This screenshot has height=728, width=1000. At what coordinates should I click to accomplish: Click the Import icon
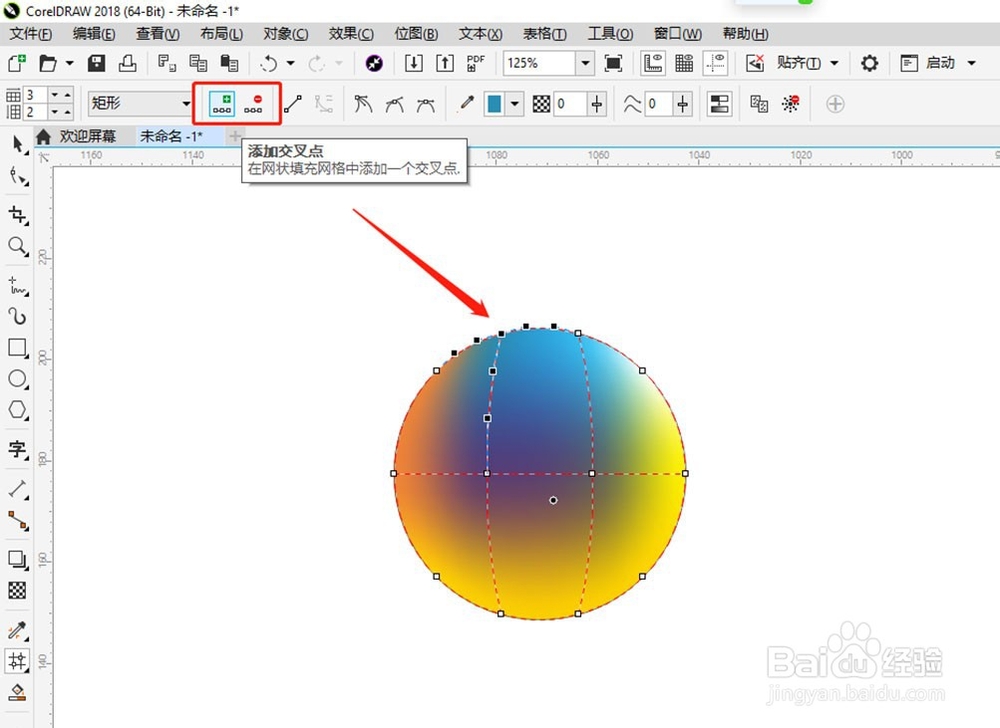click(x=414, y=62)
